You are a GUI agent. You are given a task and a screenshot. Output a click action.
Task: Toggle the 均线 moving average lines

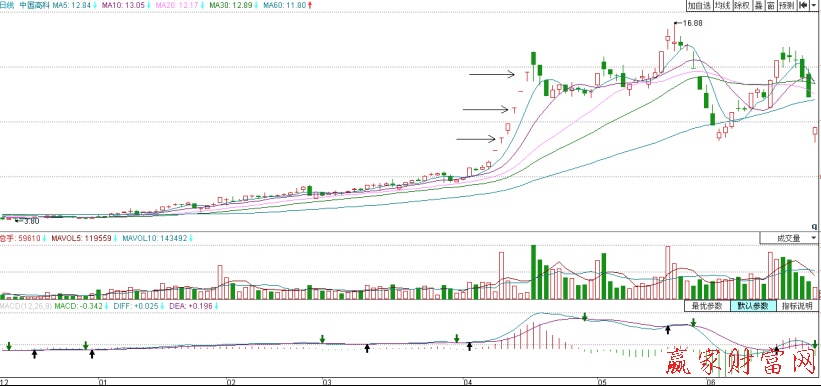tap(723, 6)
